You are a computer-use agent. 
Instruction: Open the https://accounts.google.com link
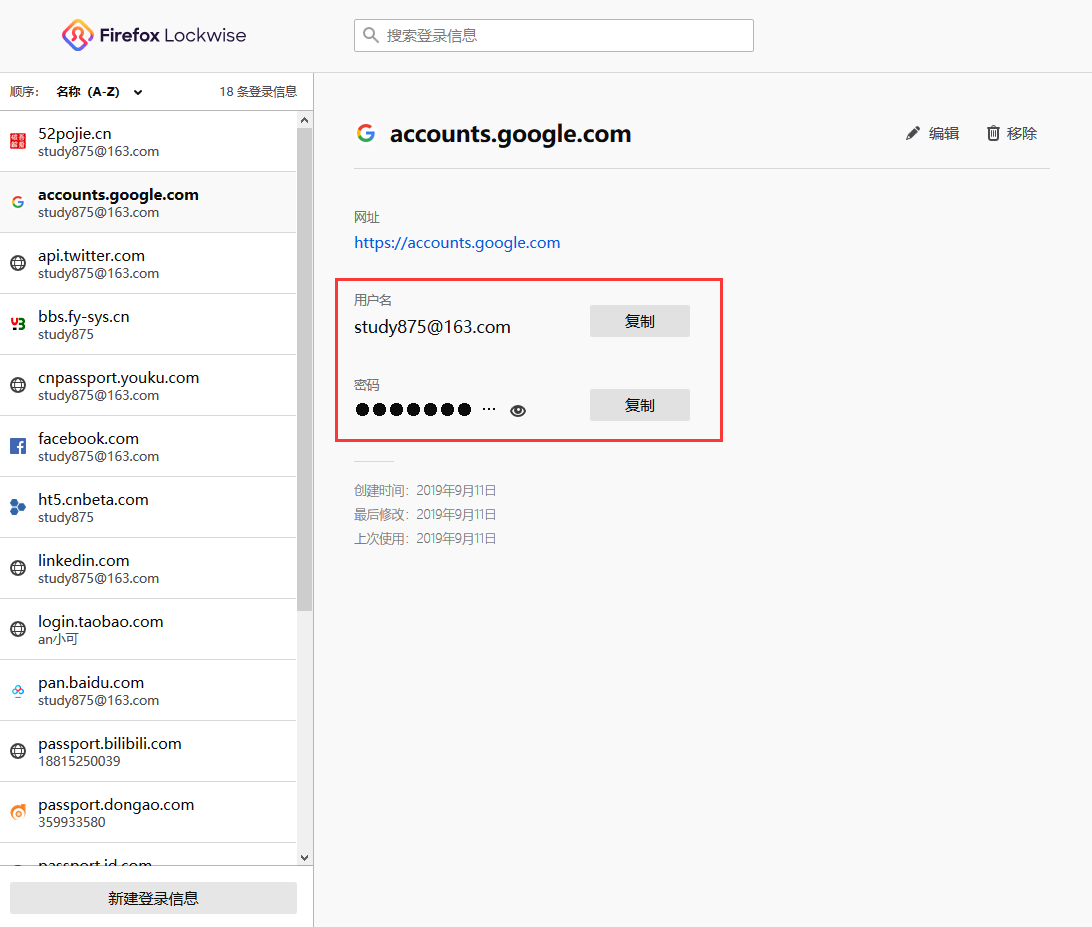[x=457, y=243]
